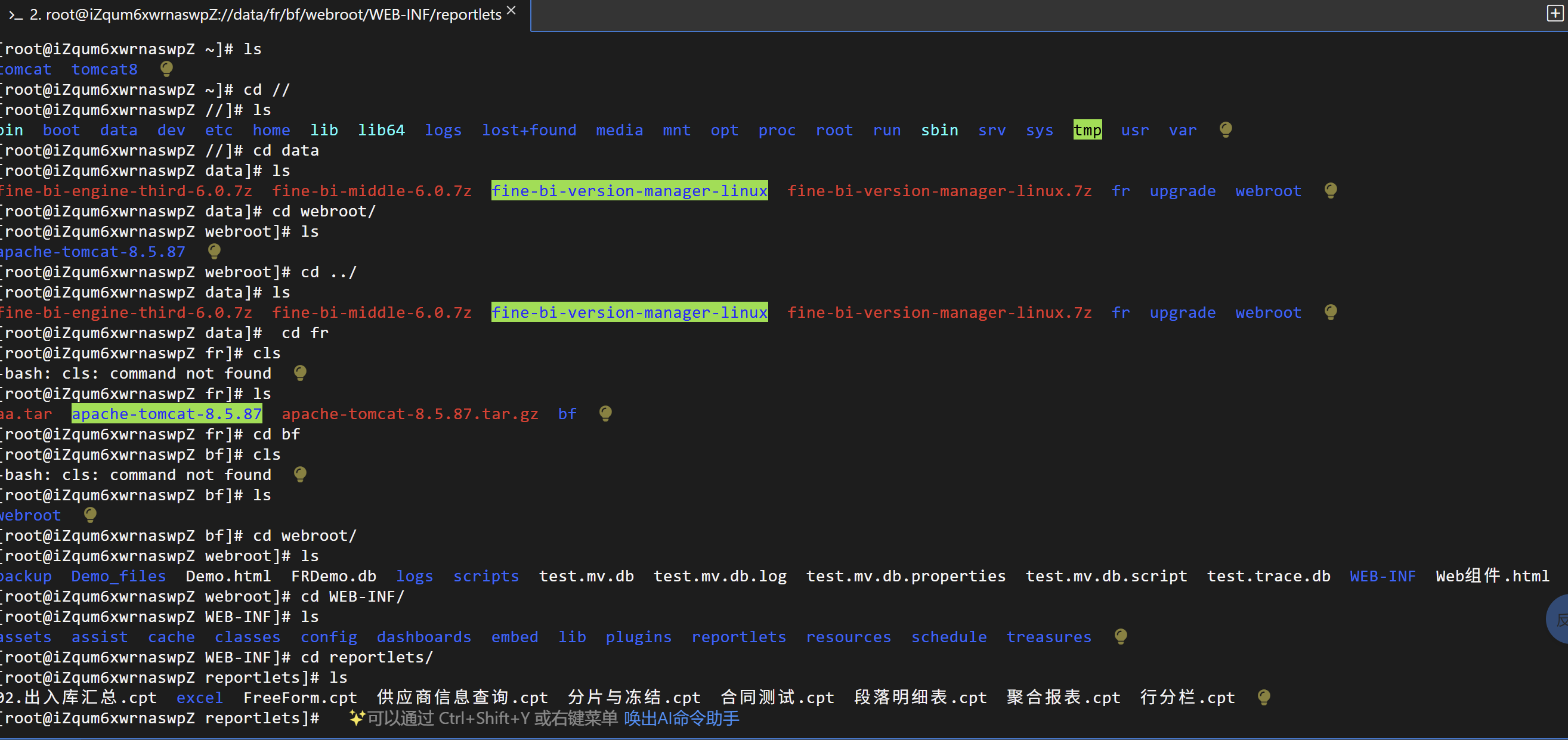Click the Demo_files directory name
The height and width of the screenshot is (740, 1568).
pos(119,576)
